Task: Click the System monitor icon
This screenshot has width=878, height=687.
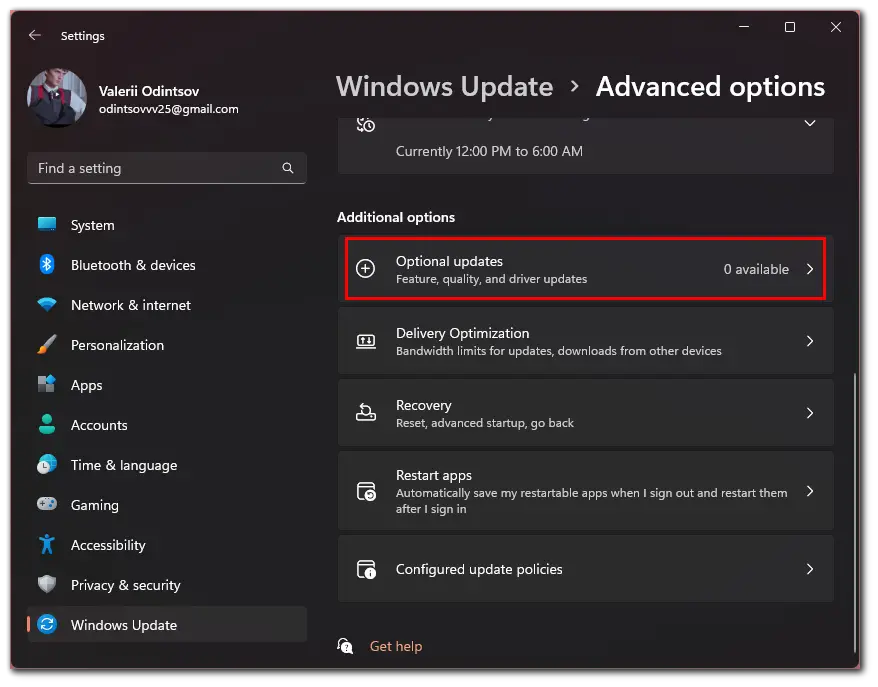Action: tap(47, 225)
